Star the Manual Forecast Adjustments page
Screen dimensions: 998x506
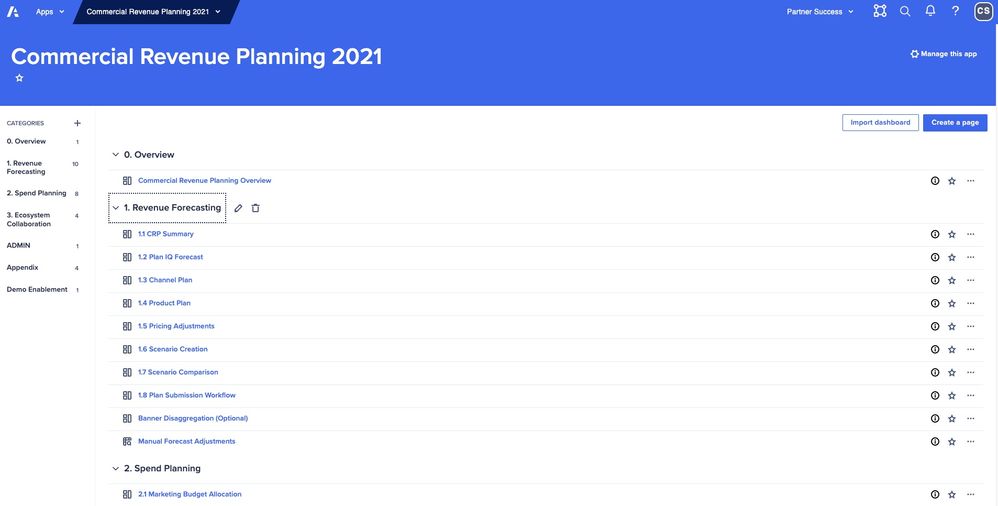pyautogui.click(x=952, y=442)
